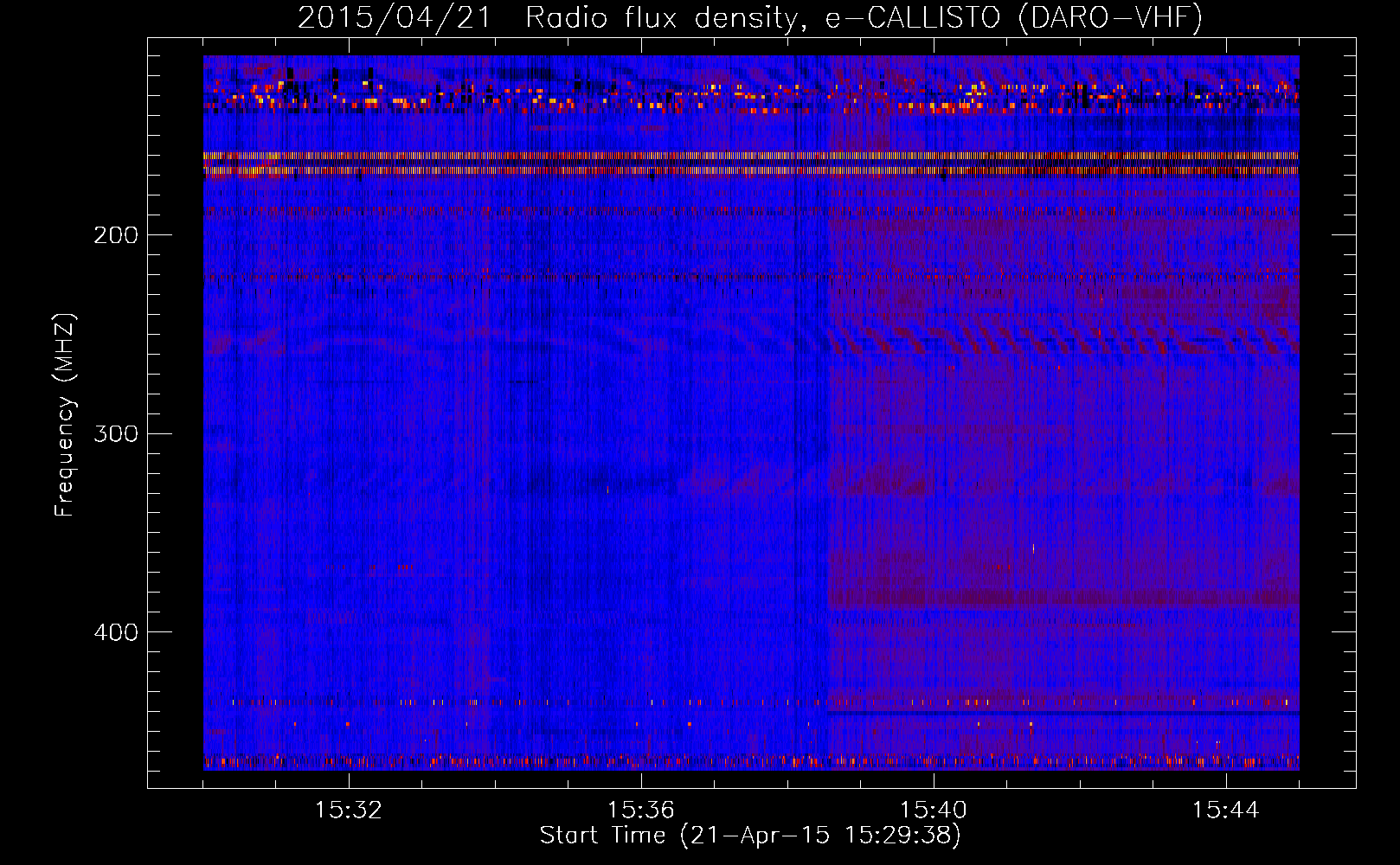The height and width of the screenshot is (865, 1400).
Task: Select the 400 frequency axis label
Action: coord(116,631)
